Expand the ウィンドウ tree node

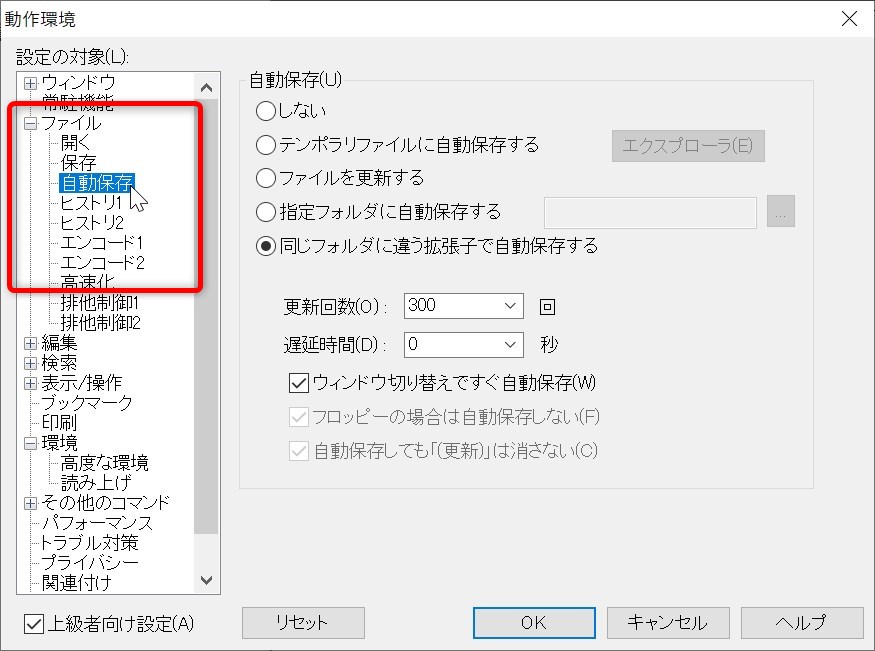tap(31, 83)
